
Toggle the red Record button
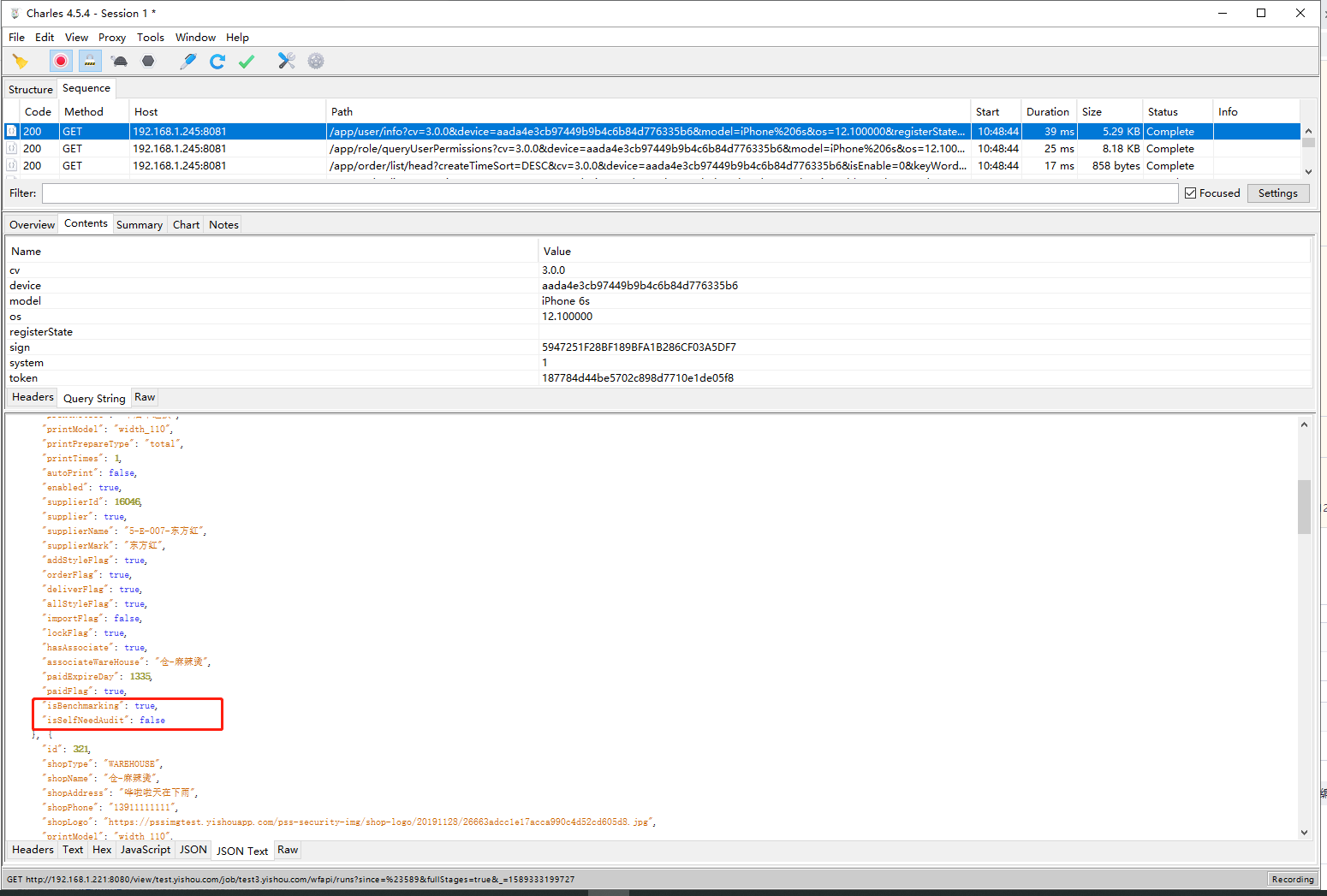[x=60, y=61]
